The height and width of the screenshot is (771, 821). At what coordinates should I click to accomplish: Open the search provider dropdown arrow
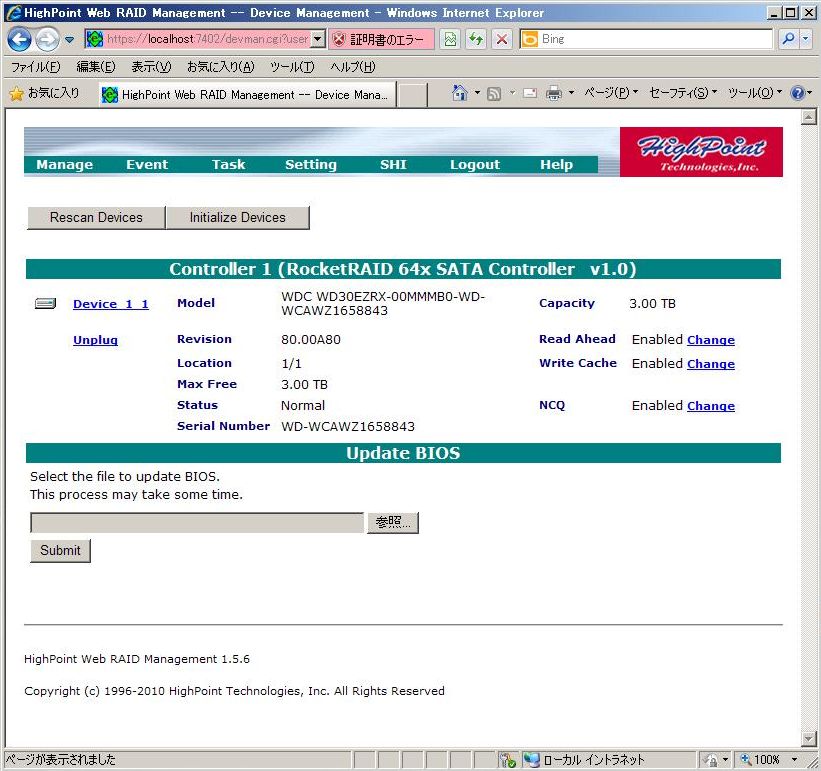pyautogui.click(x=806, y=39)
